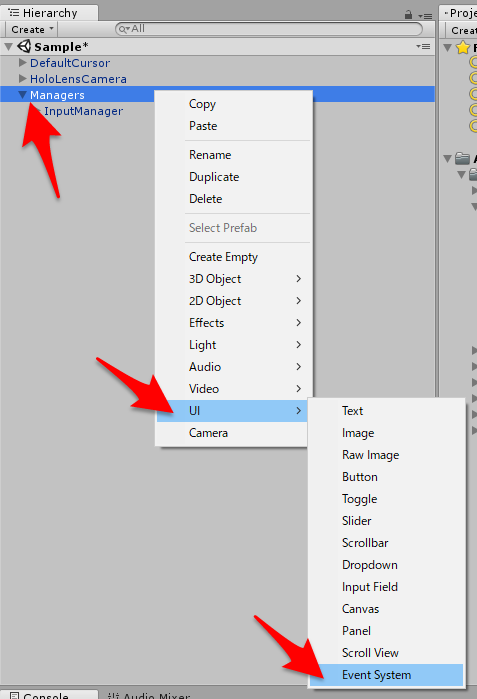Choose Camera from the context menu
Viewport: 477px width, 699px height.
point(232,432)
